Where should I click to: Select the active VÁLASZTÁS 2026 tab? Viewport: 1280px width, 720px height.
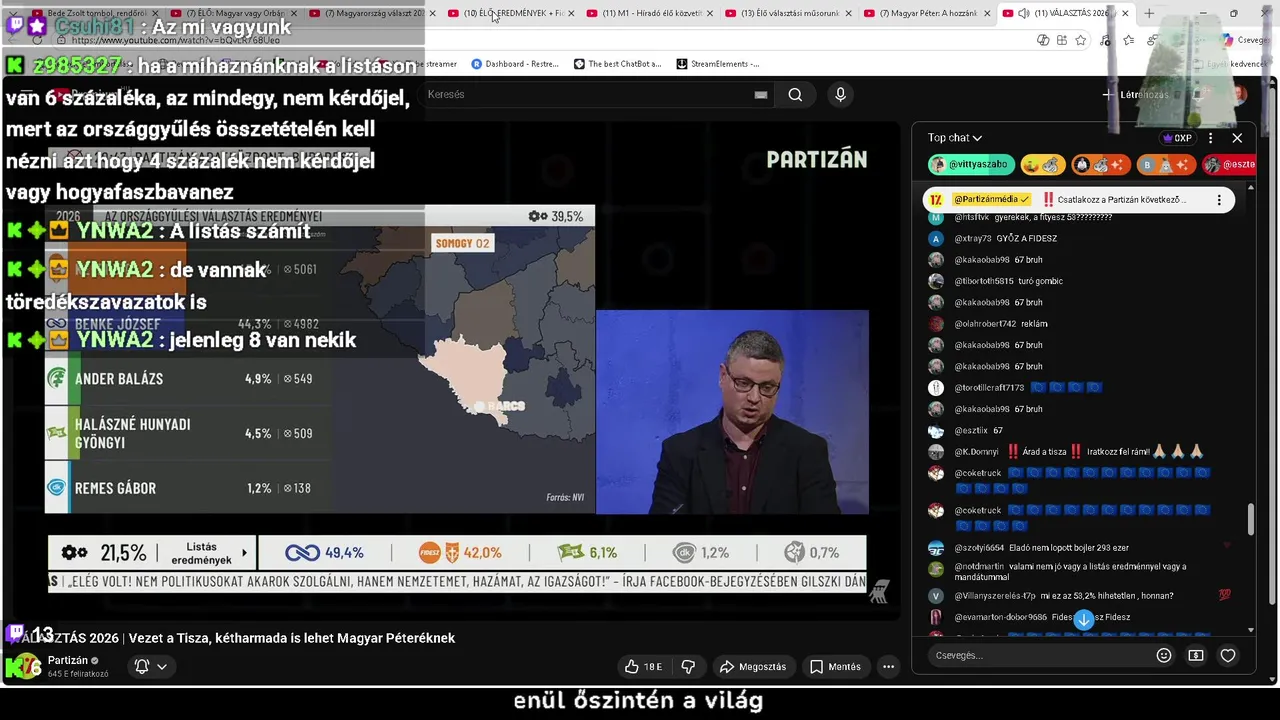(x=1065, y=13)
